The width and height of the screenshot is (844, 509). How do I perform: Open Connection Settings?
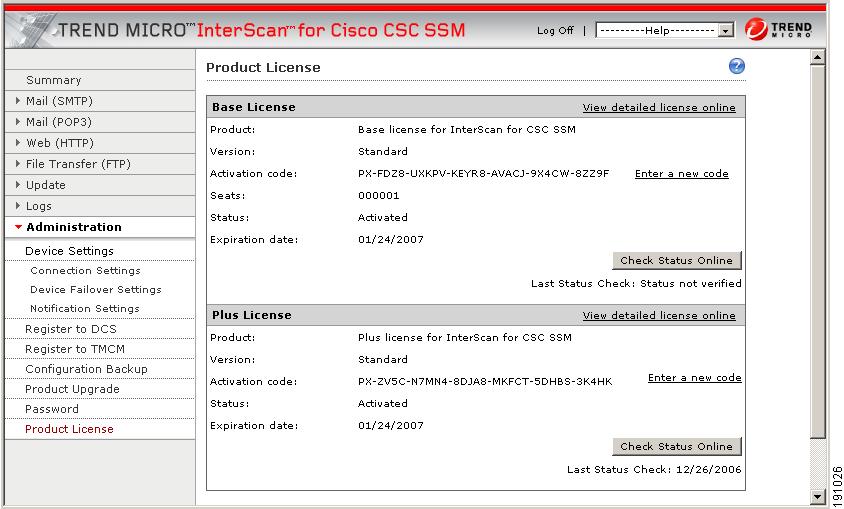click(x=85, y=271)
